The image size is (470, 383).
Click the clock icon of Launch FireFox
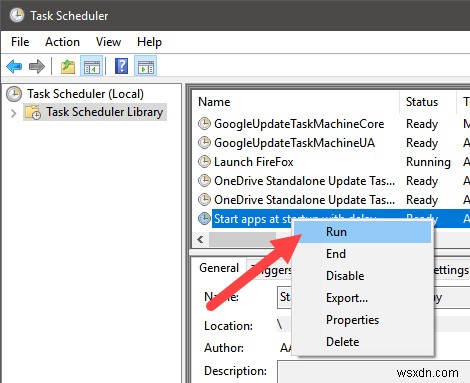click(x=204, y=162)
